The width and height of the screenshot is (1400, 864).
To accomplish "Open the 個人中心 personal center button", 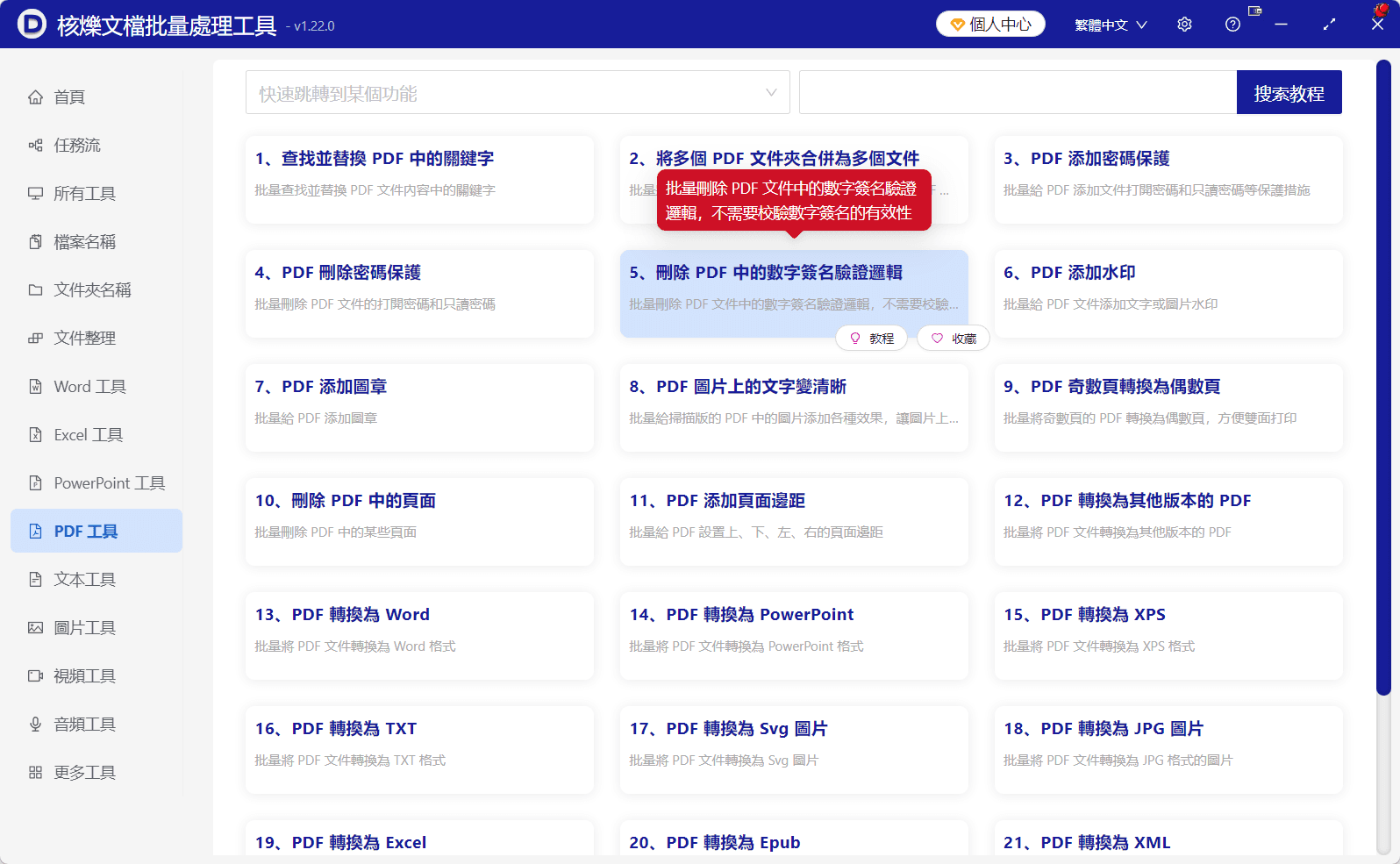I will pyautogui.click(x=990, y=24).
